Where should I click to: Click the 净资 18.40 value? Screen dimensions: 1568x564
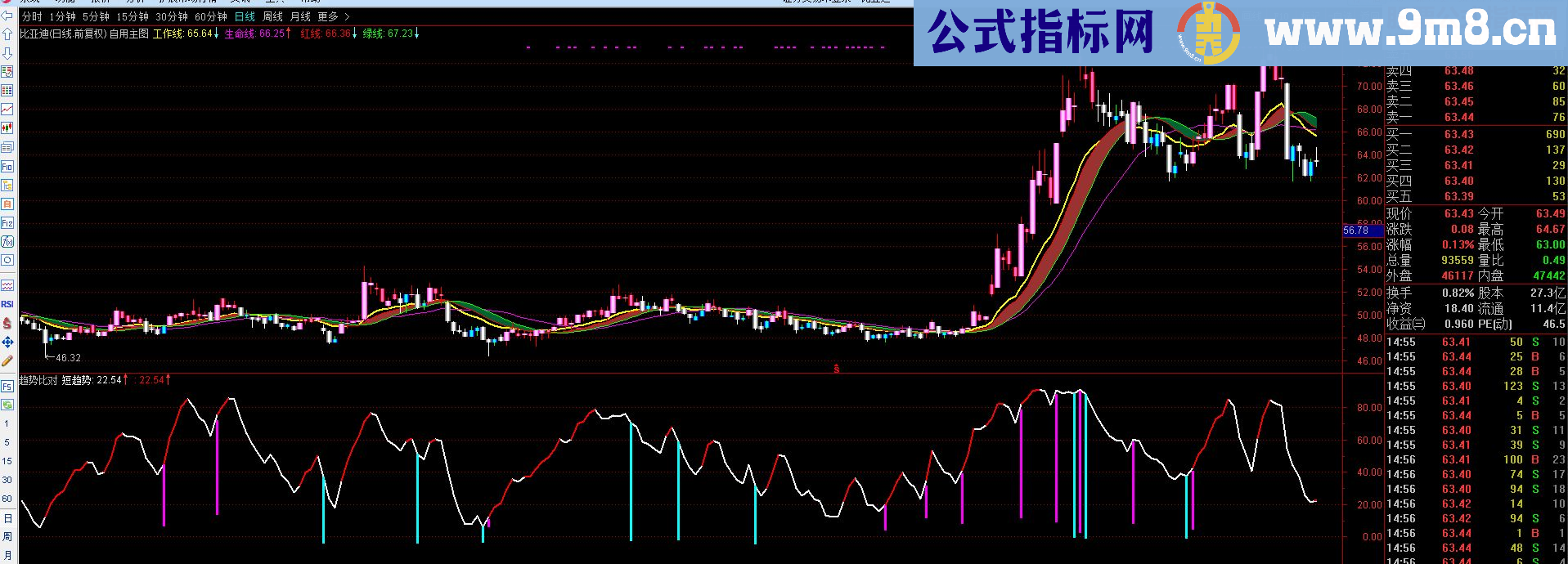pyautogui.click(x=1459, y=308)
